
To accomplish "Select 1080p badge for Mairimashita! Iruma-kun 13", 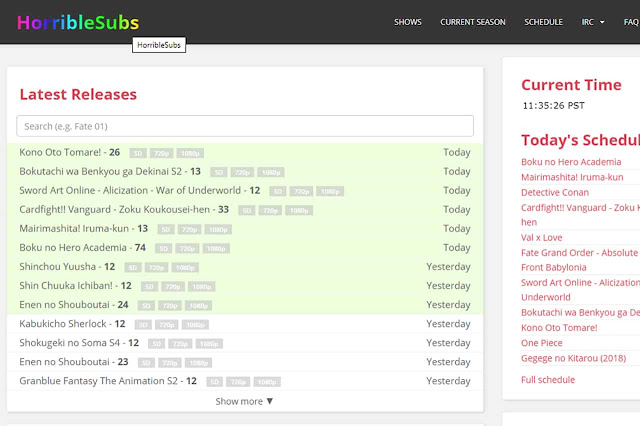I will (x=218, y=230).
